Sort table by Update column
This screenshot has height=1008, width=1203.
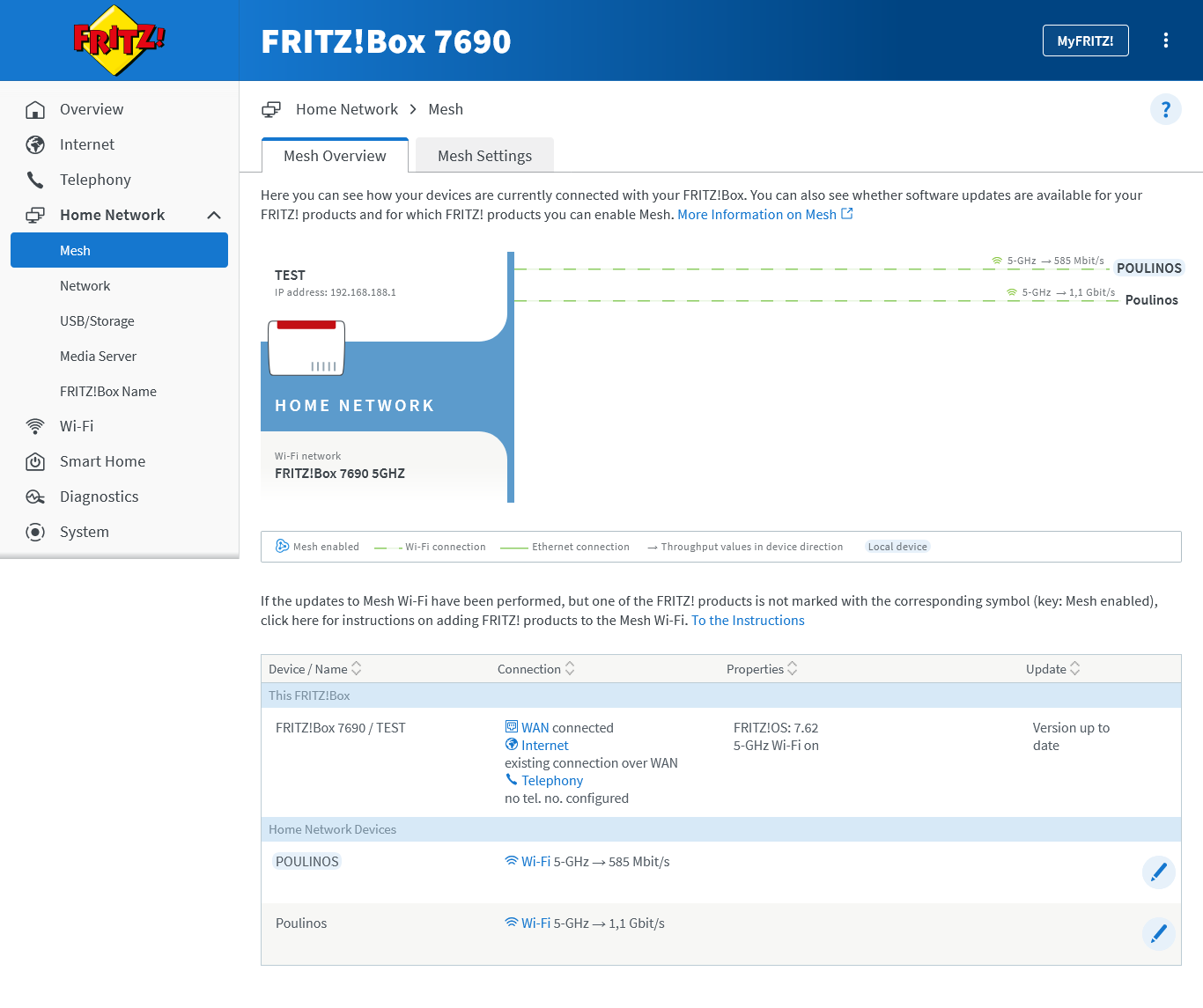pyautogui.click(x=1053, y=669)
